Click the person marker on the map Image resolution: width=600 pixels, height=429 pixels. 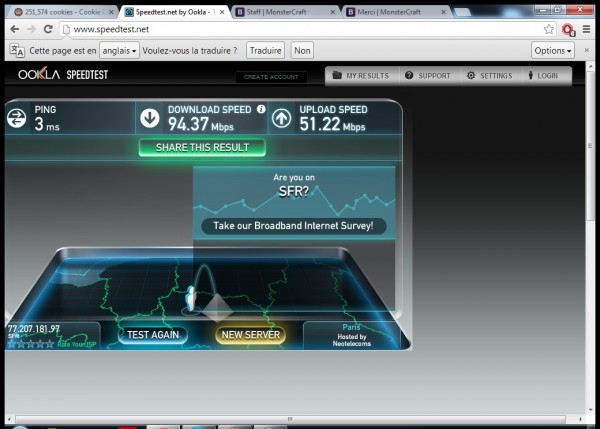(191, 299)
